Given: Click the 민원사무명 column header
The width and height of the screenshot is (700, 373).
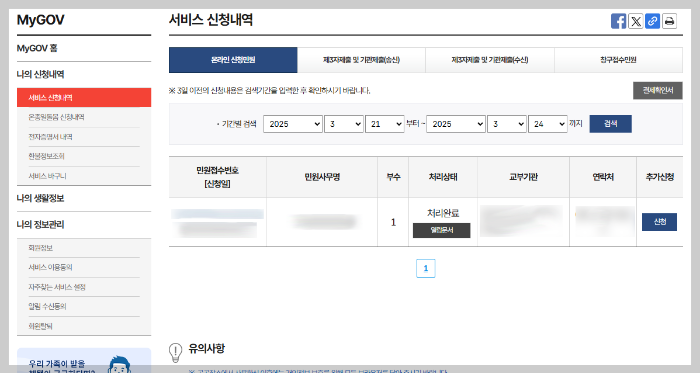Looking at the screenshot, I should 322,177.
